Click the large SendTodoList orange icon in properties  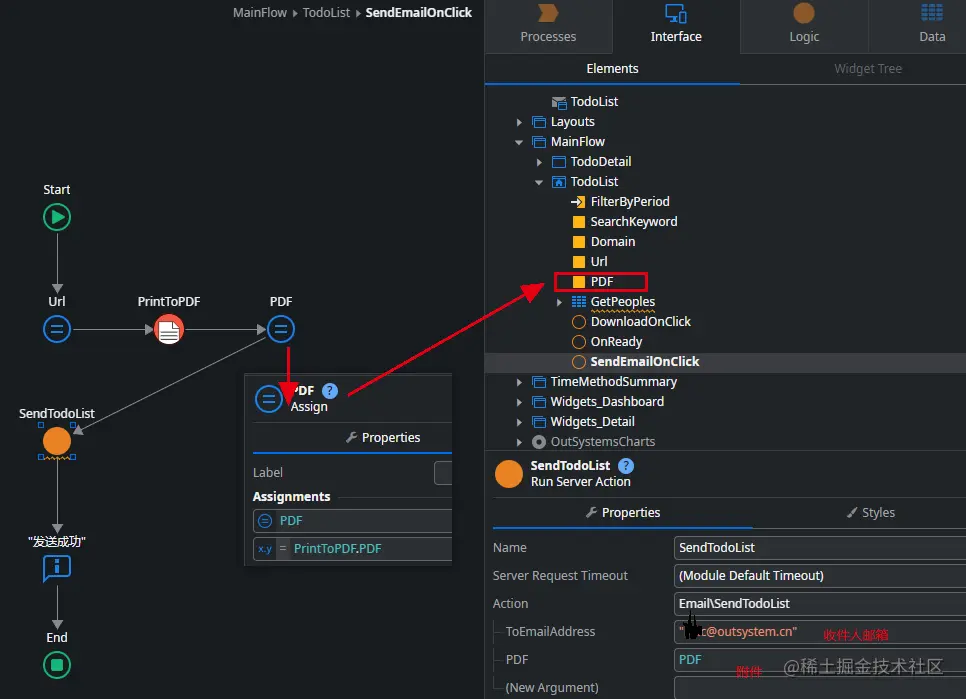(509, 474)
